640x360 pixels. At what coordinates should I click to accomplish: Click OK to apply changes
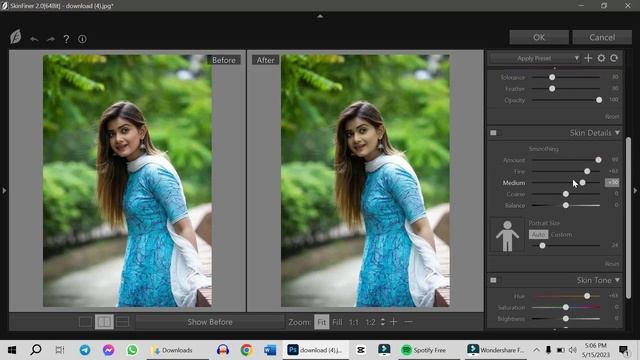(x=539, y=37)
